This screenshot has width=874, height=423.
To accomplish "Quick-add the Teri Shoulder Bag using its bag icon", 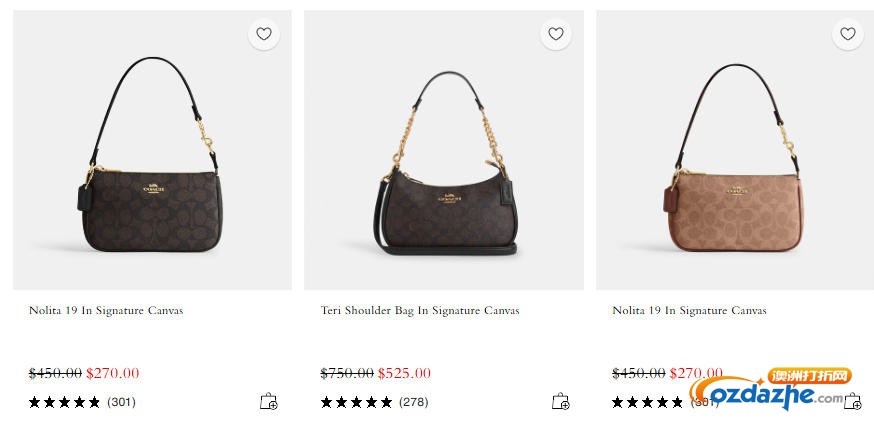I will pos(560,402).
